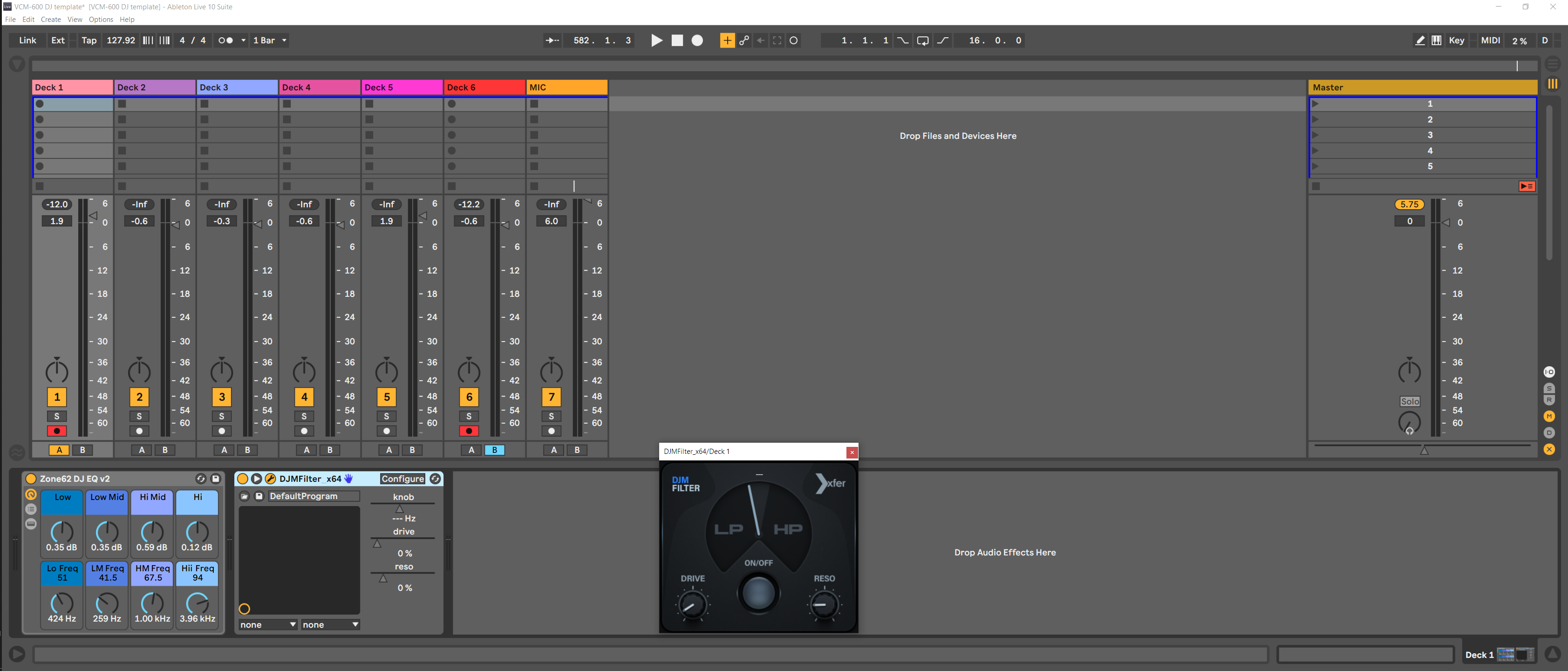Open the Edit menu

(28, 20)
